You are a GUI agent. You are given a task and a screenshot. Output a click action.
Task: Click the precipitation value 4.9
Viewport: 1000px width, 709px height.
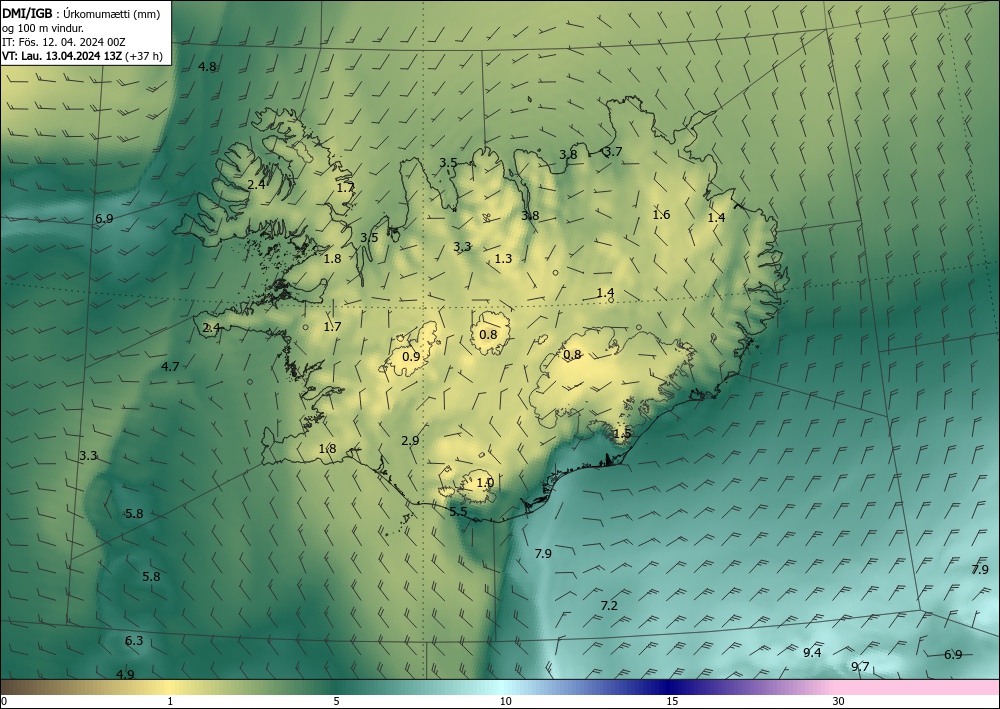(x=125, y=674)
